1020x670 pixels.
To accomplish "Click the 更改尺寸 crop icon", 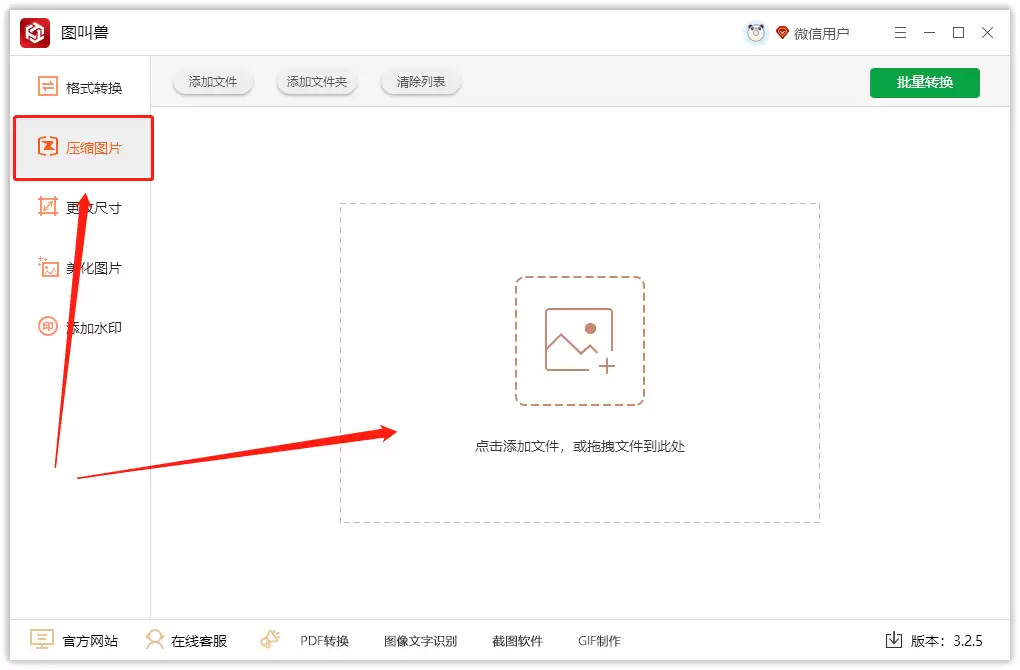I will (x=47, y=207).
